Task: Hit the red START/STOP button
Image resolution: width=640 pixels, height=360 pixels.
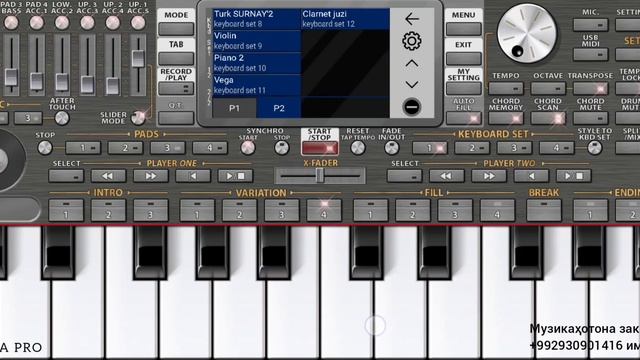Action: pos(320,148)
